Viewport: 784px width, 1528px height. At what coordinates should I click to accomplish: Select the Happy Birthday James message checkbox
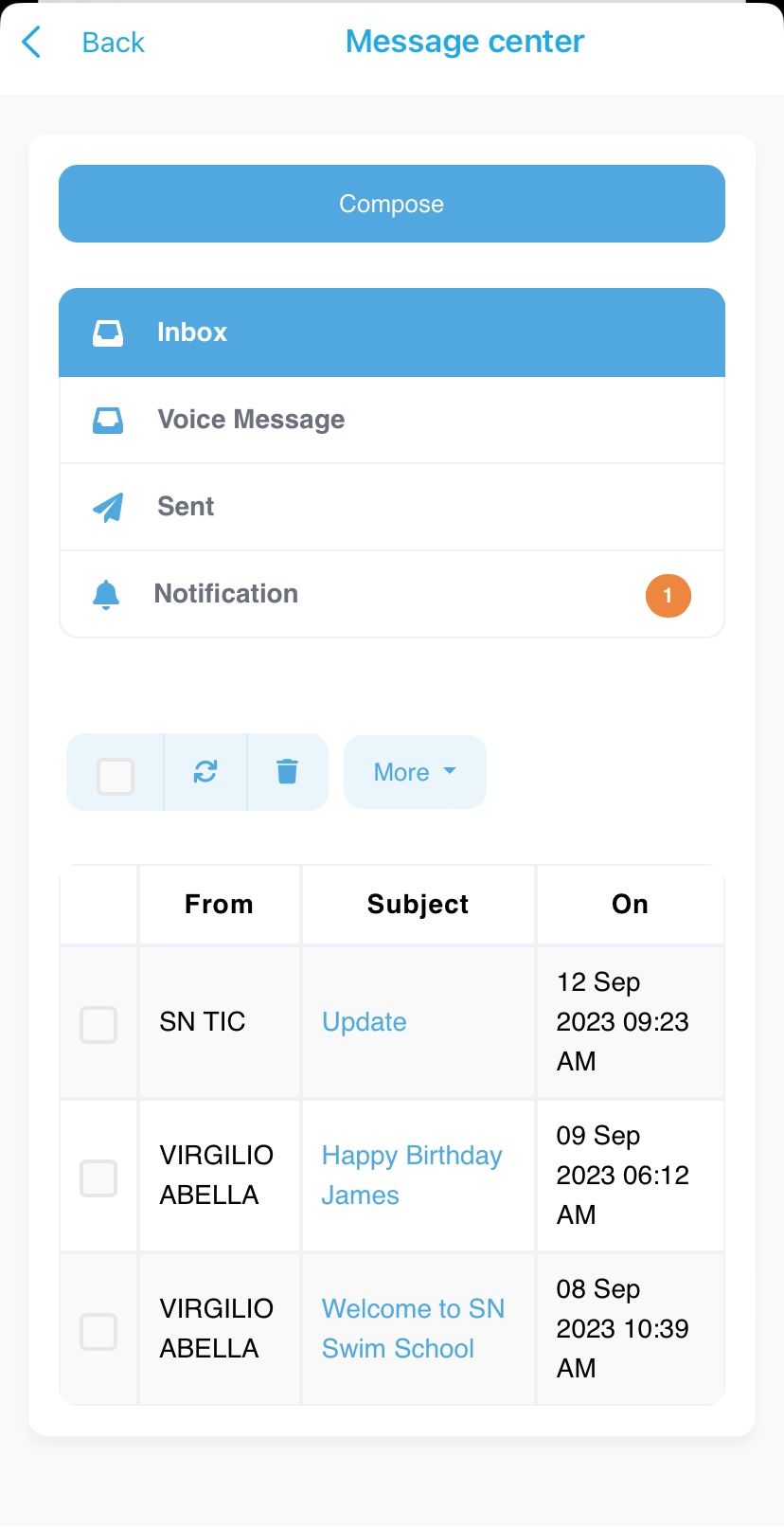[x=98, y=1177]
